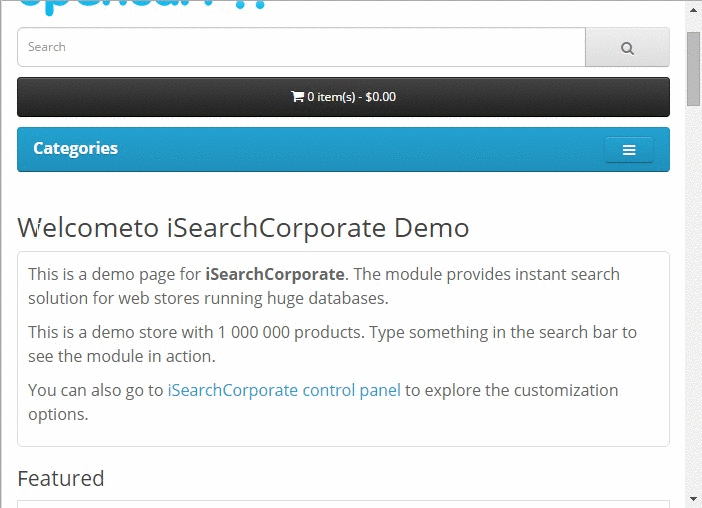The image size is (702, 508).
Task: Click the magnifier search button
Action: [x=627, y=47]
